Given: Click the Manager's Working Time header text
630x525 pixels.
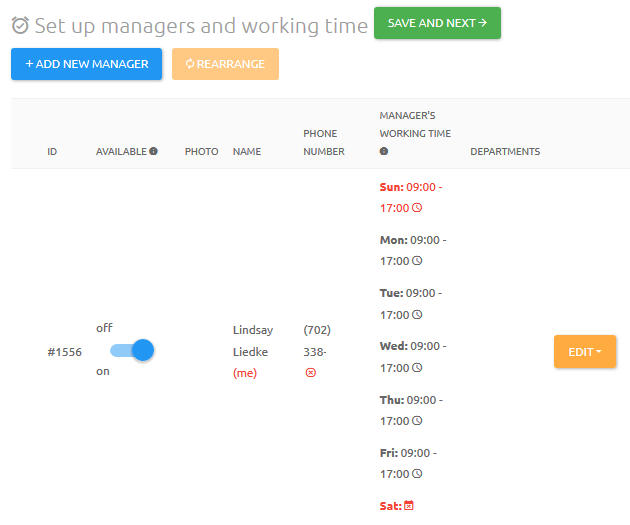Looking at the screenshot, I should (415, 125).
